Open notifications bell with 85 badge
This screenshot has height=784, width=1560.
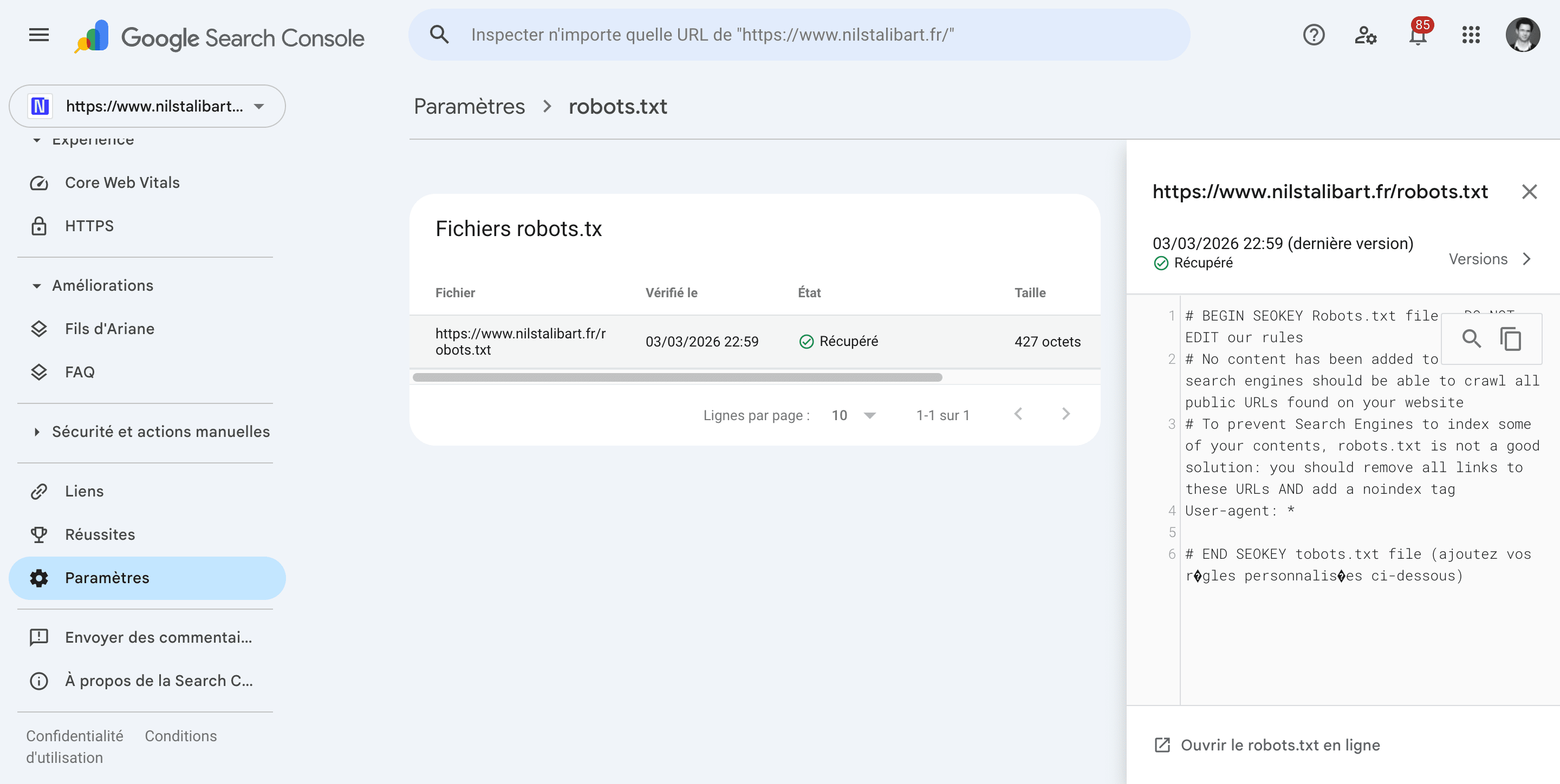tap(1418, 35)
